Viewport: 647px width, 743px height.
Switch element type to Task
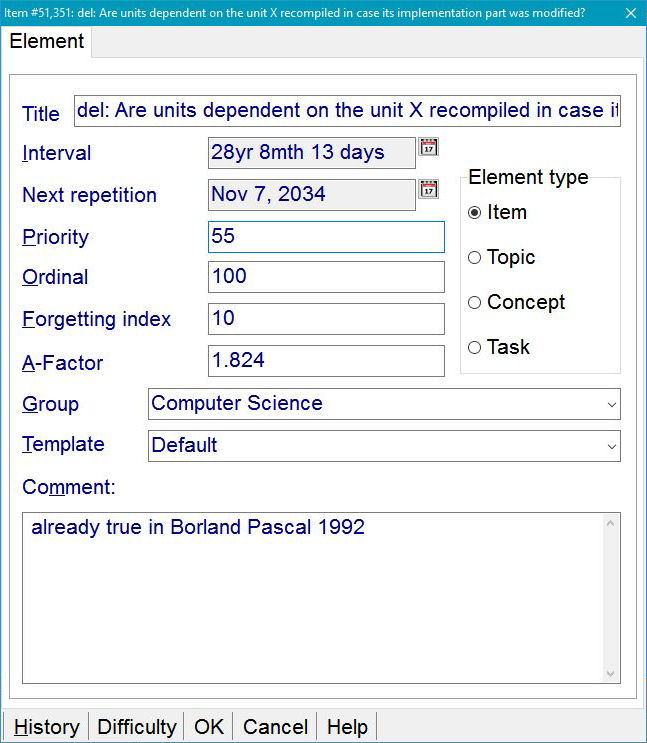coord(475,348)
